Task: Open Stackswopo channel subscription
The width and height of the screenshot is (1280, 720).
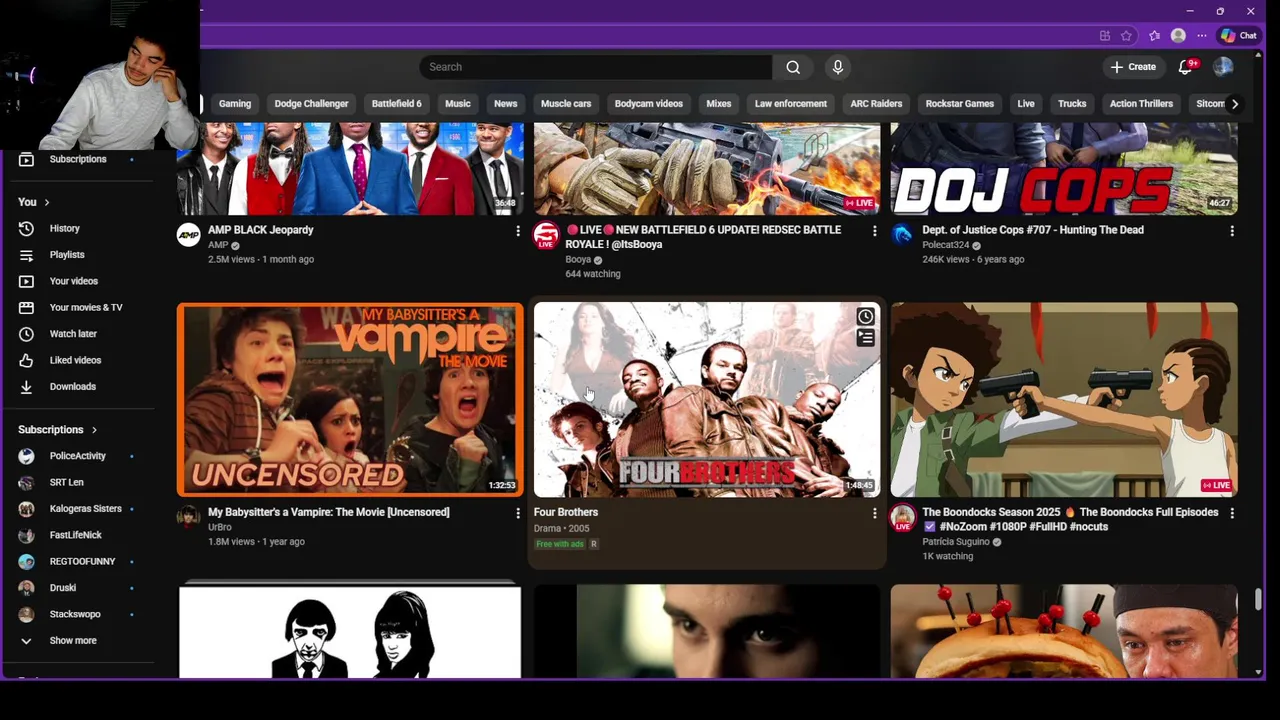Action: point(75,614)
